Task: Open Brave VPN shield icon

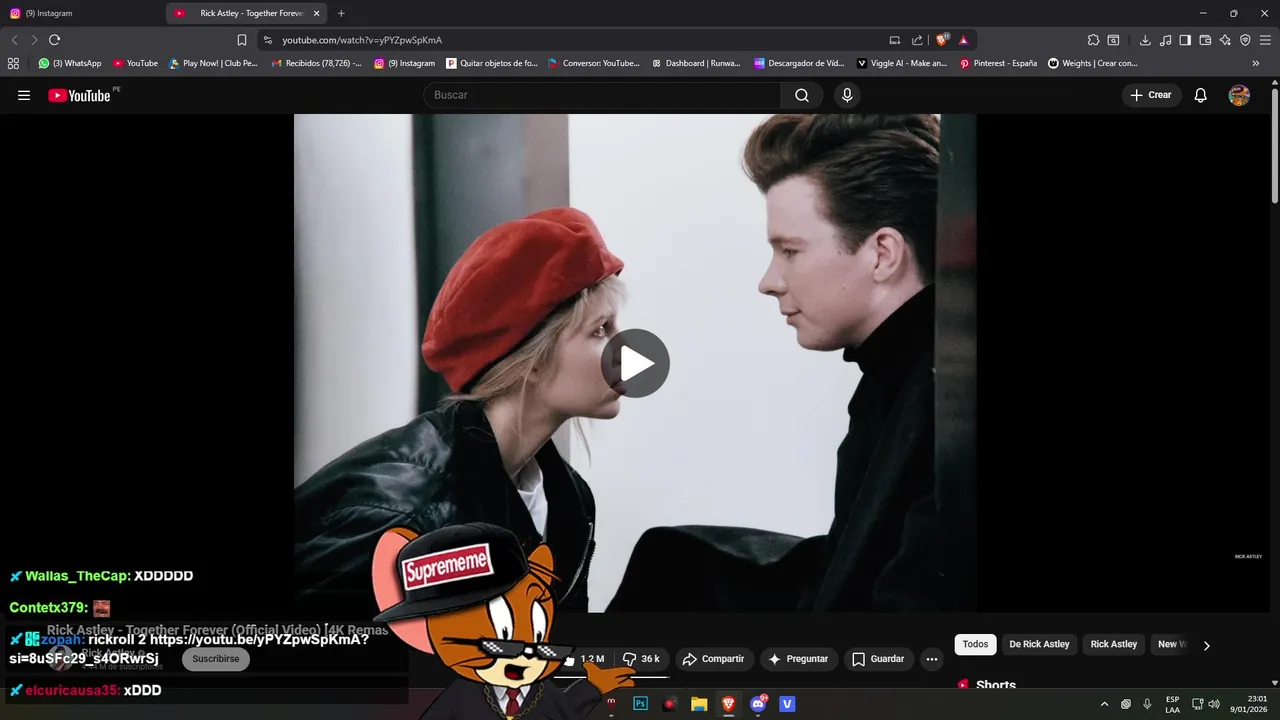Action: [x=1245, y=40]
